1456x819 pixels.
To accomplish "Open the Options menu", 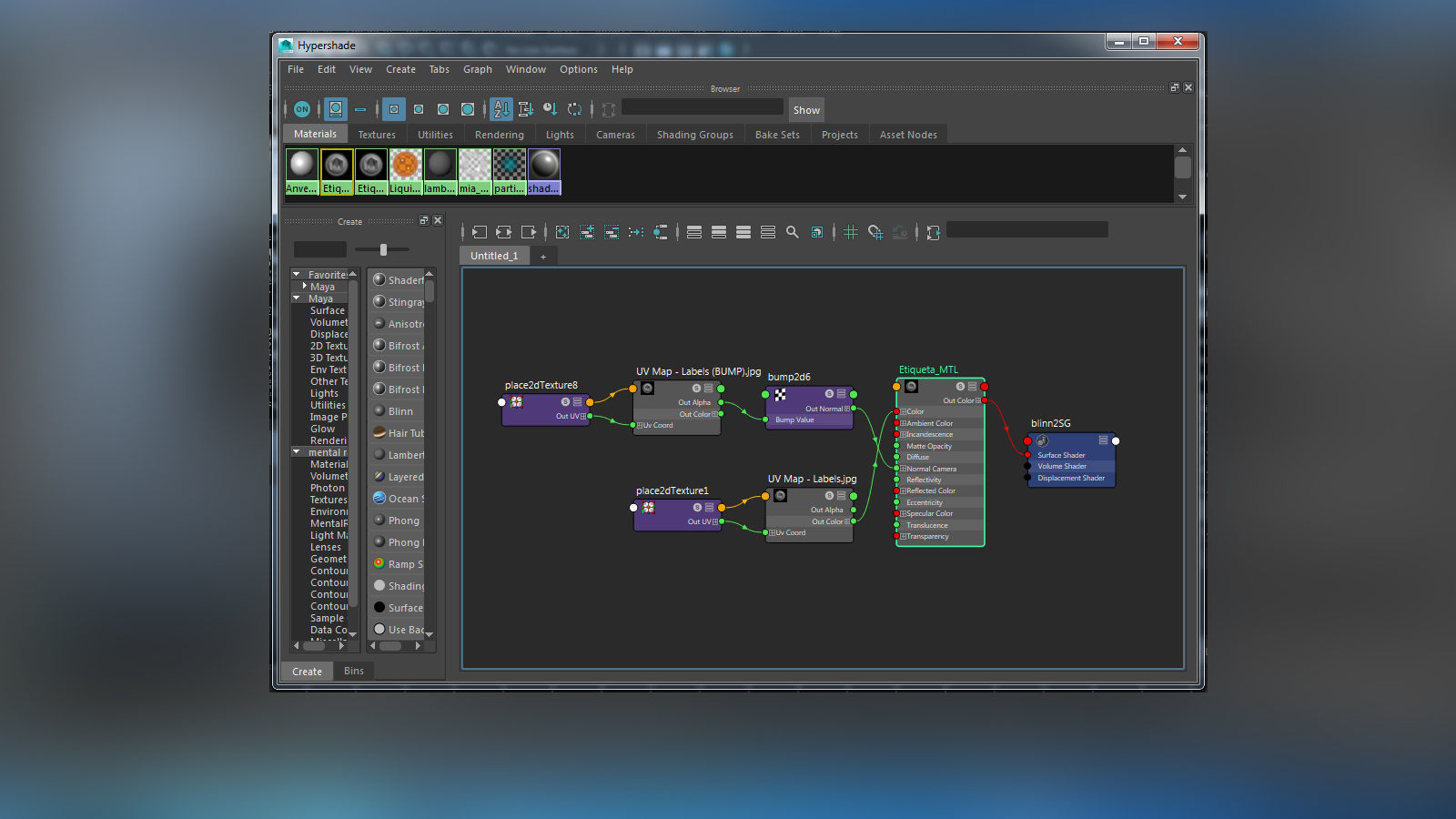I will pyautogui.click(x=579, y=69).
